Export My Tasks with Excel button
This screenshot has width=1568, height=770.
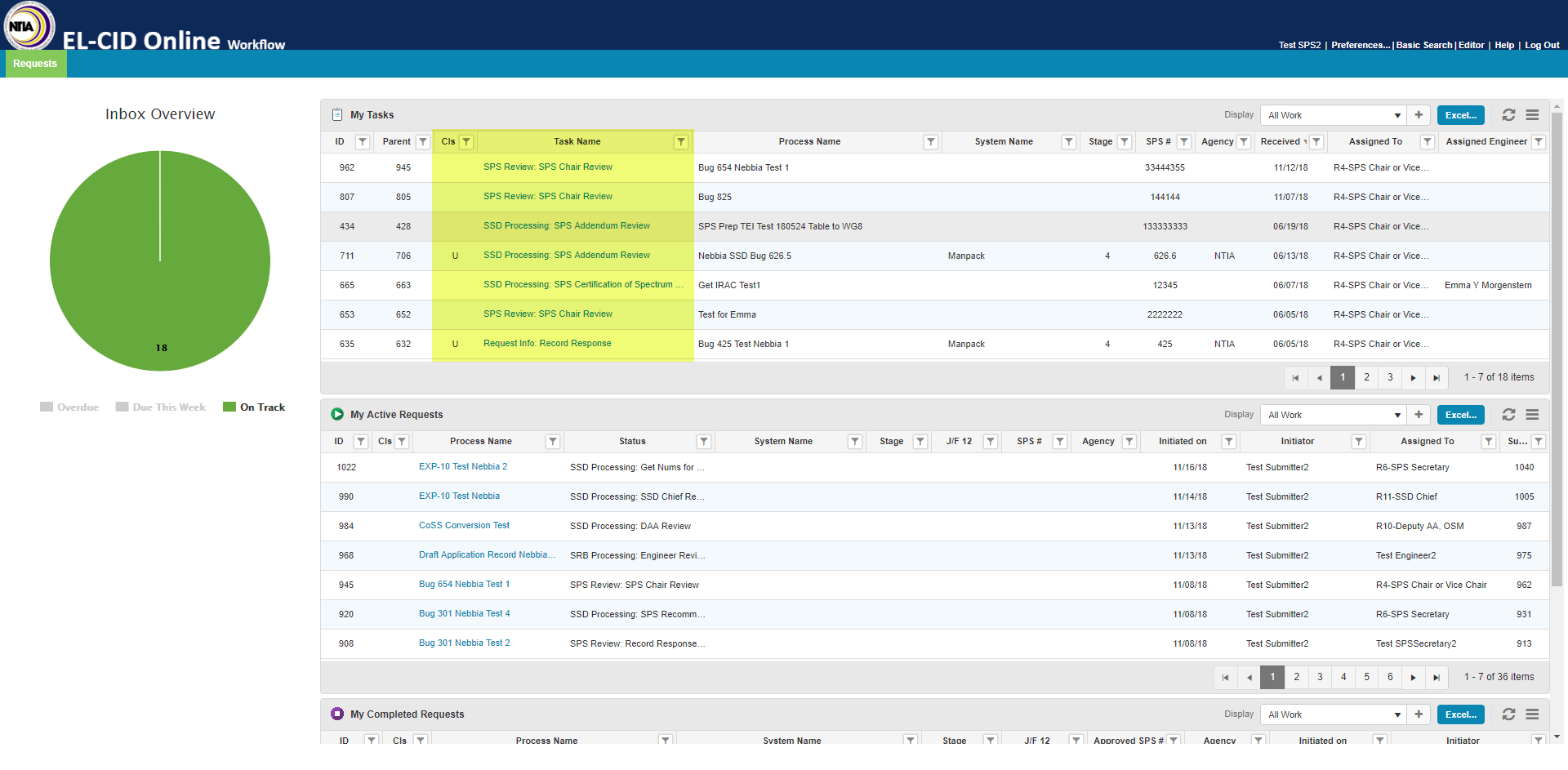tap(1460, 115)
